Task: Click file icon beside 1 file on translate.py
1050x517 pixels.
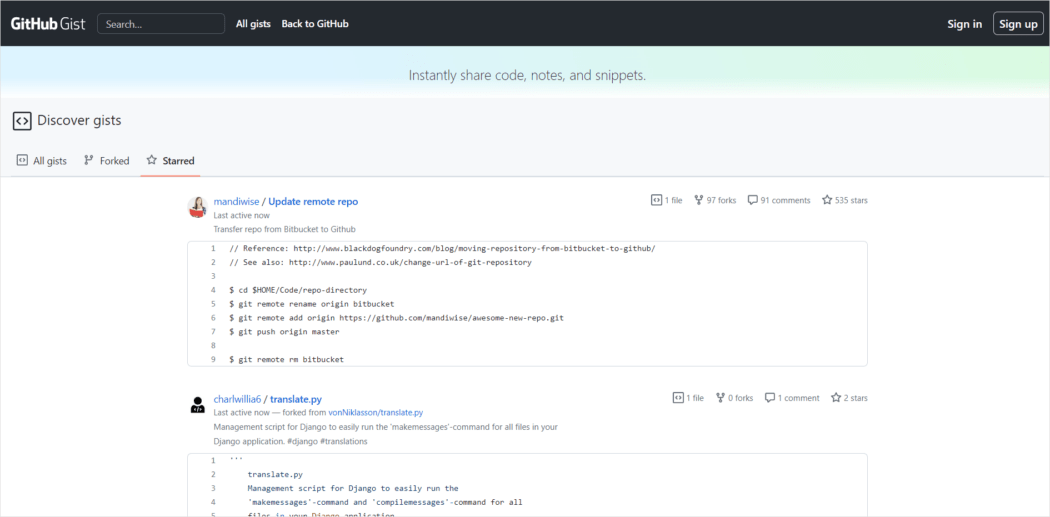Action: 678,397
